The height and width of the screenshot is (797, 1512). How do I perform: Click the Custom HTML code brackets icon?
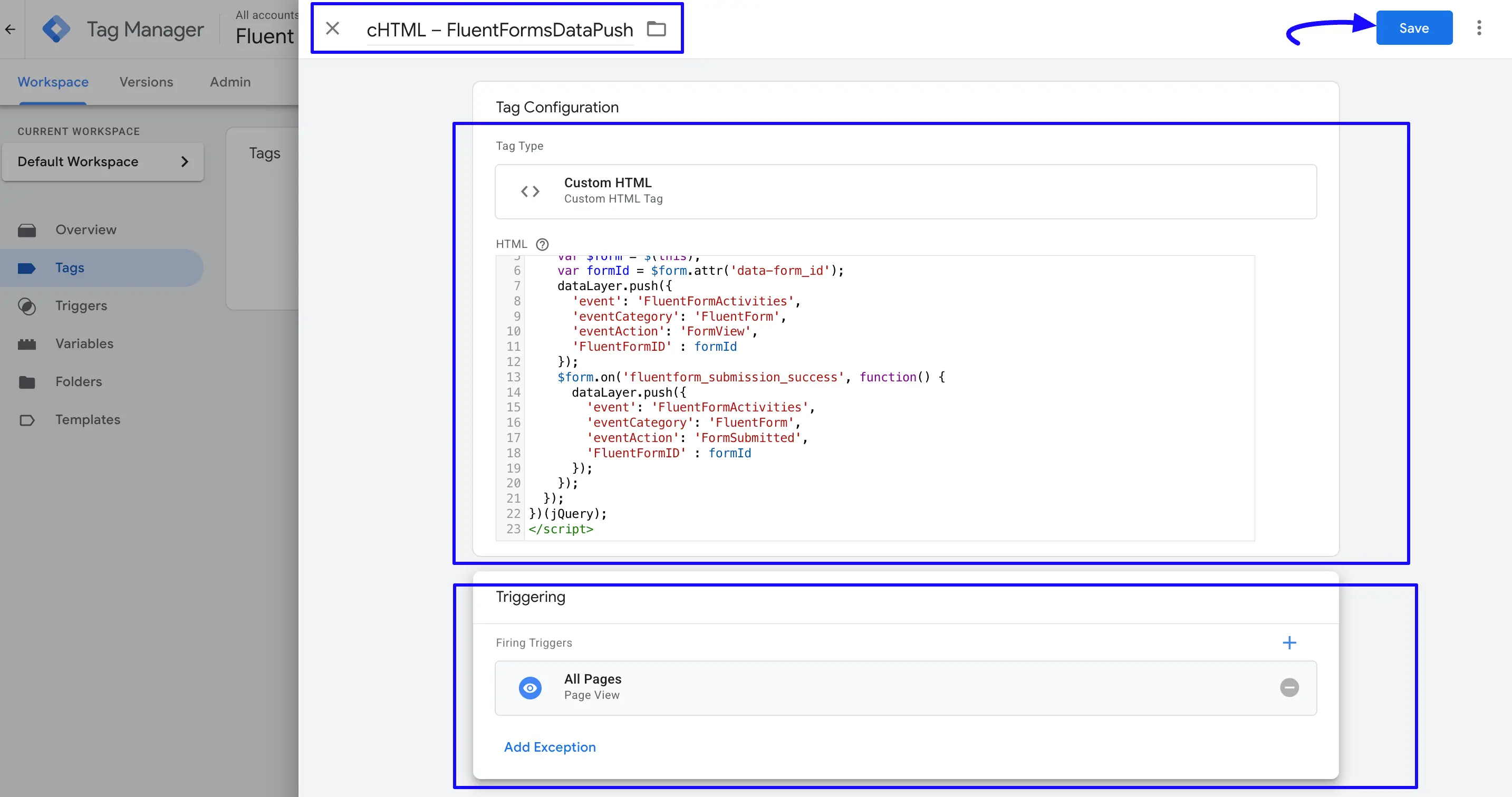pyautogui.click(x=529, y=191)
